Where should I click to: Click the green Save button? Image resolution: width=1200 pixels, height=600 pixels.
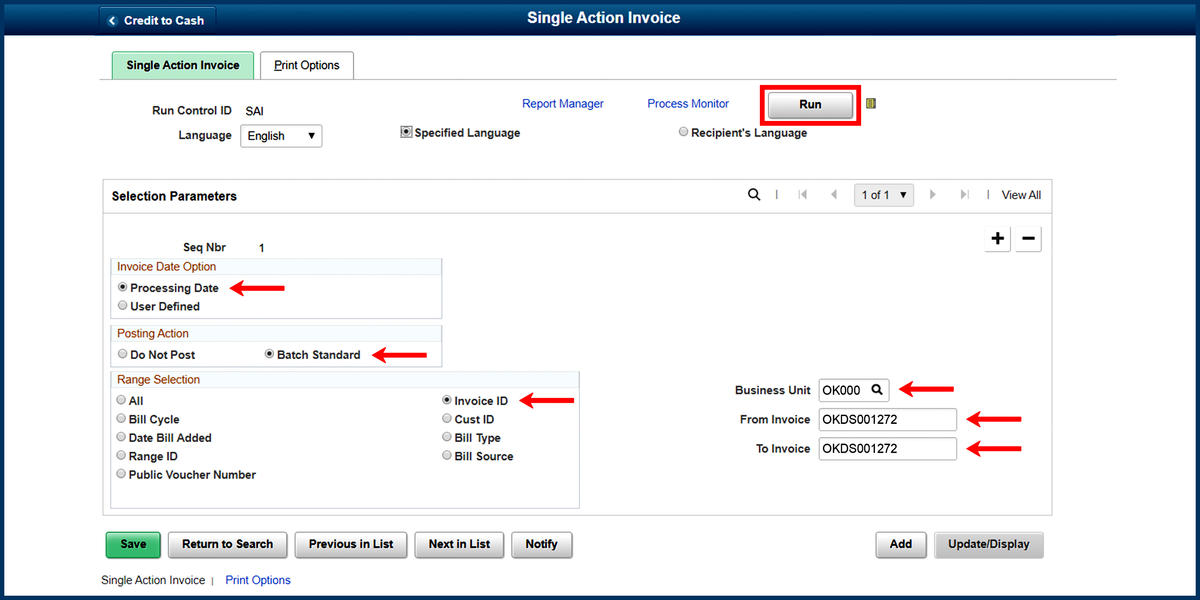[133, 544]
